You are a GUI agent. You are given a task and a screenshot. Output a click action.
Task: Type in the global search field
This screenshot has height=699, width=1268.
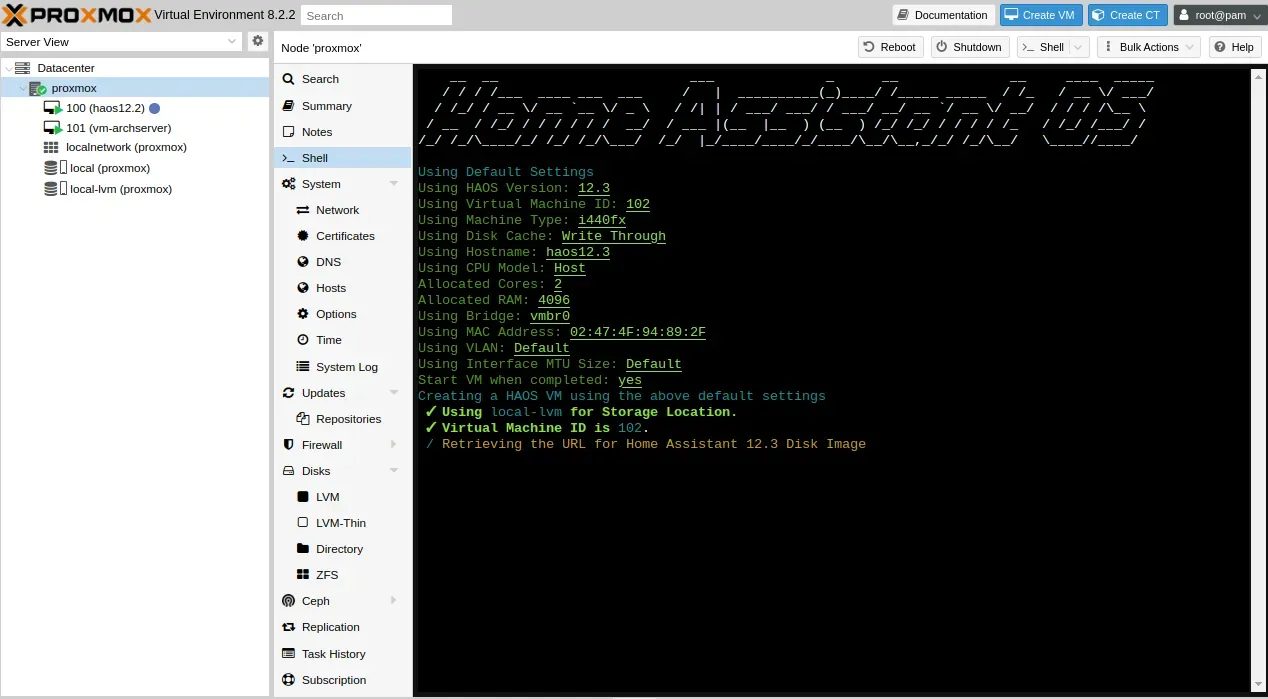(375, 15)
